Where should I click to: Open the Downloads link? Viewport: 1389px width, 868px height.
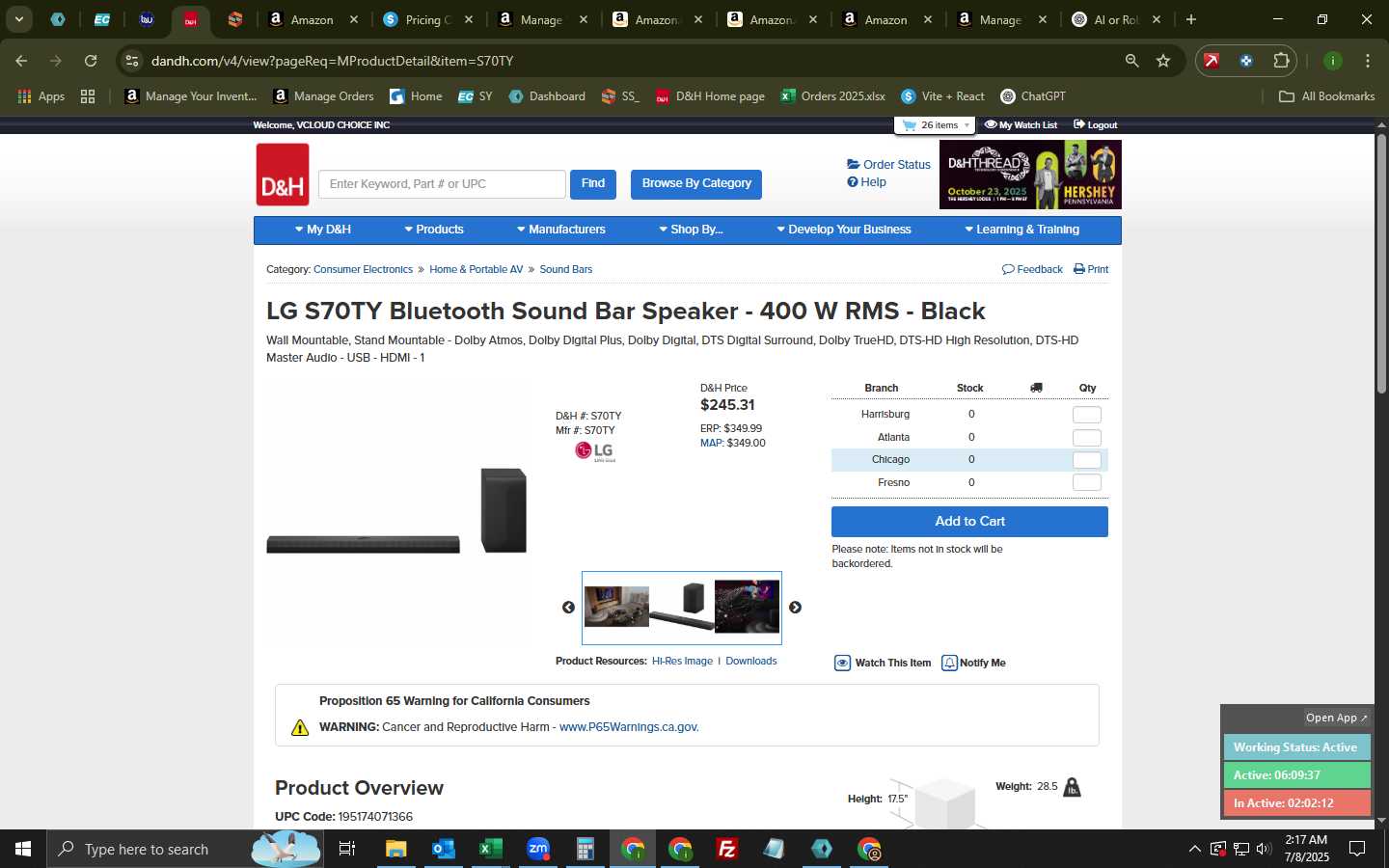[x=750, y=662]
